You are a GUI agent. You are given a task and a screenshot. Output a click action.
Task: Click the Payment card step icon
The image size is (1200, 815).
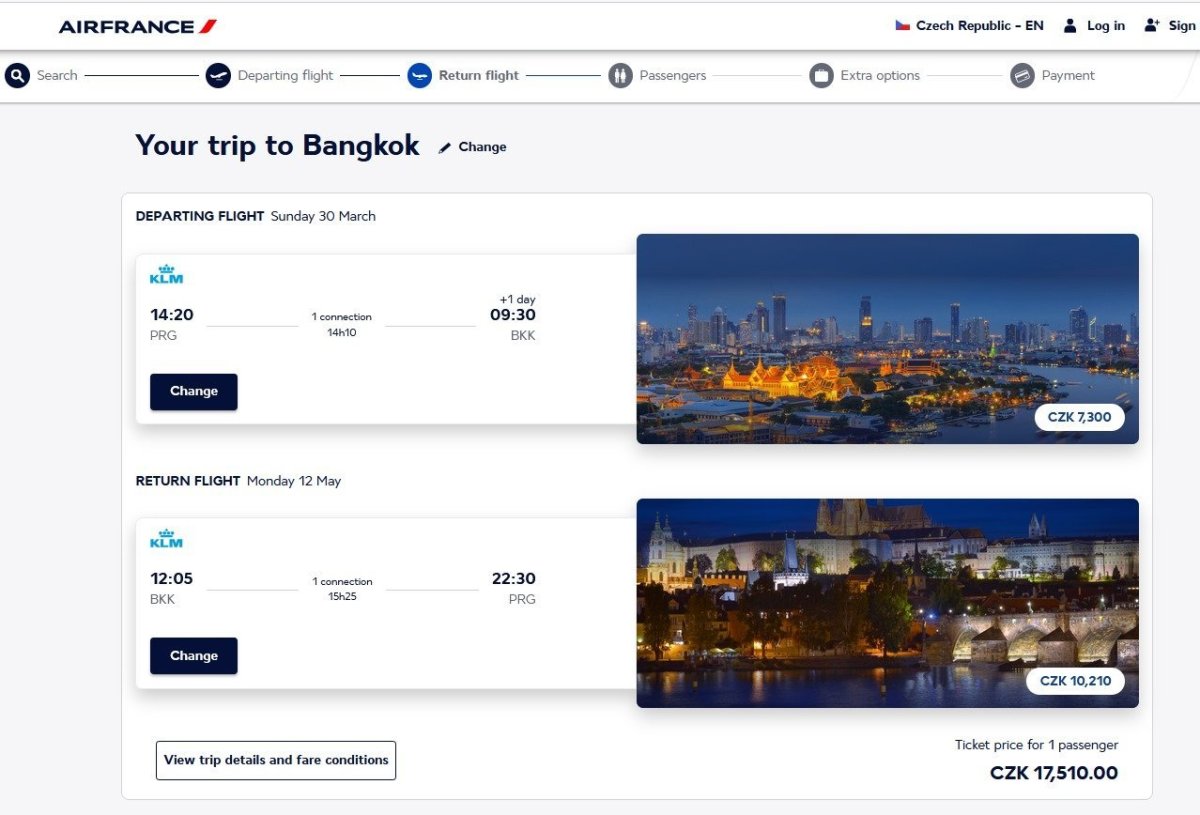1022,75
